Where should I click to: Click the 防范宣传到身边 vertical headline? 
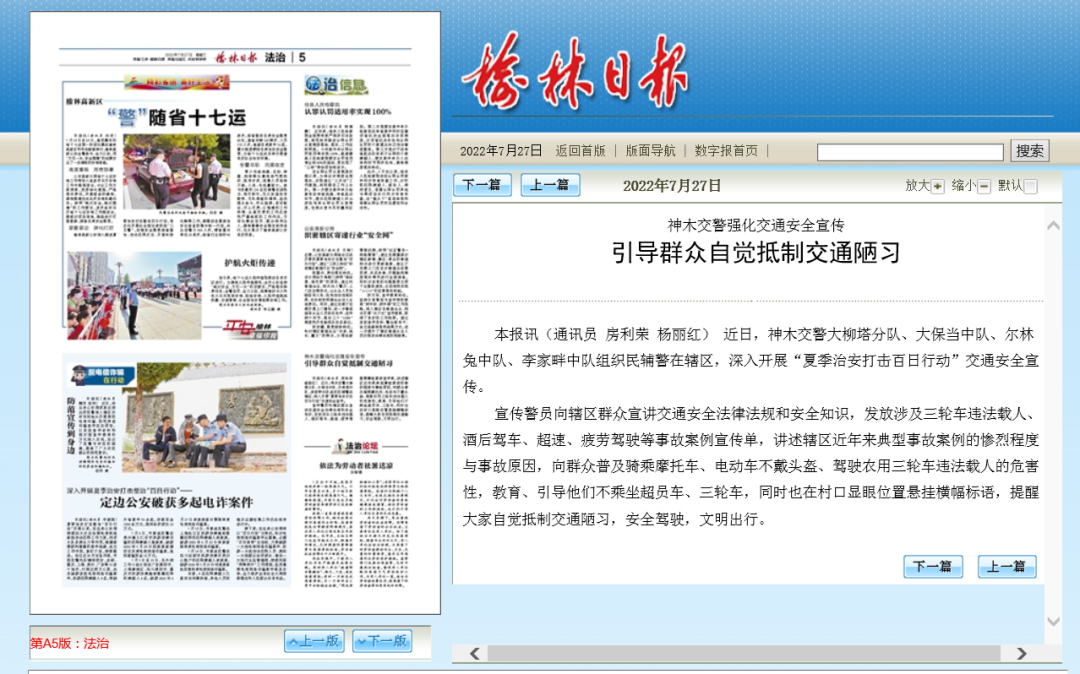tap(71, 425)
